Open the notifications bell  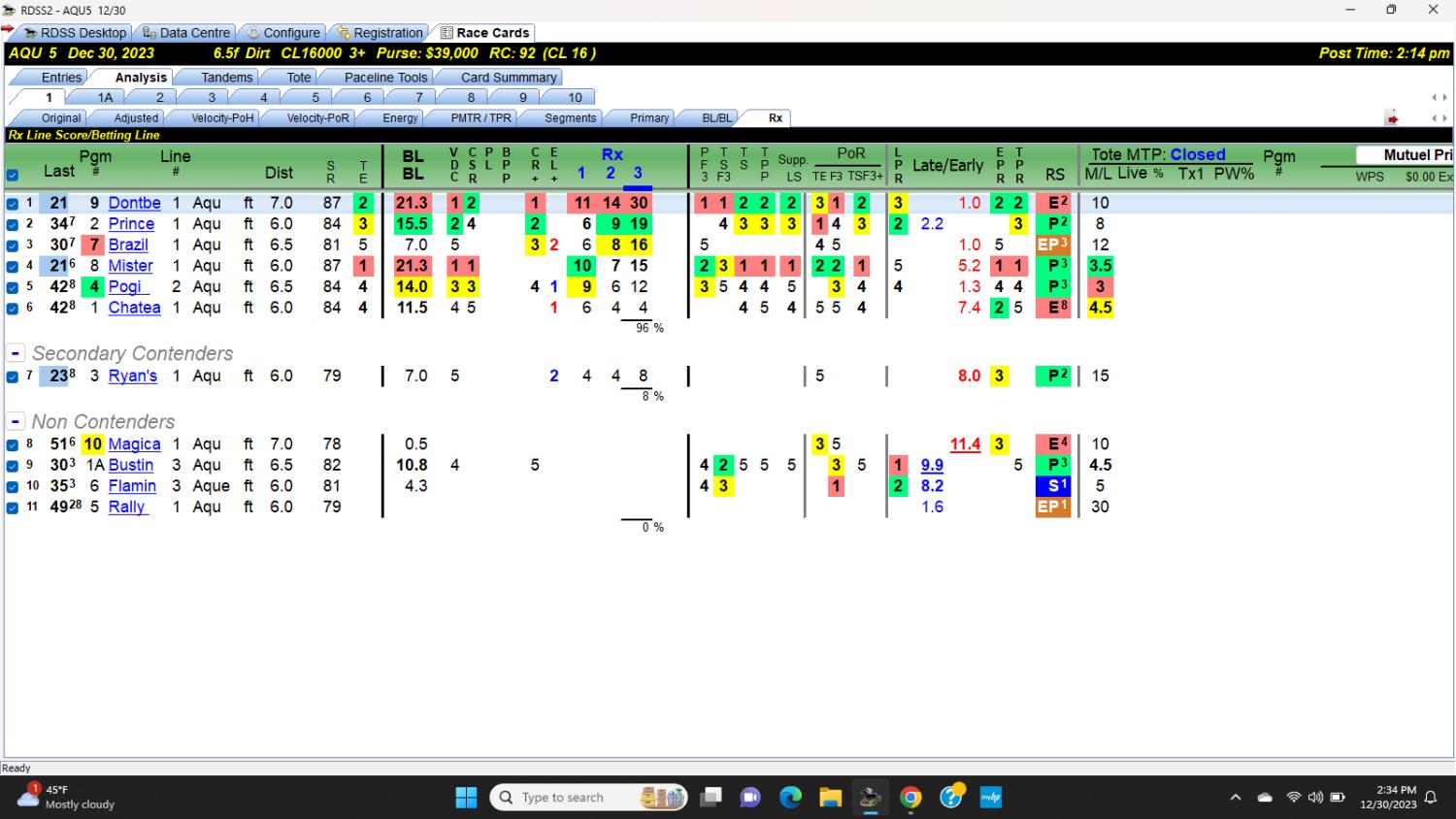click(x=1430, y=798)
